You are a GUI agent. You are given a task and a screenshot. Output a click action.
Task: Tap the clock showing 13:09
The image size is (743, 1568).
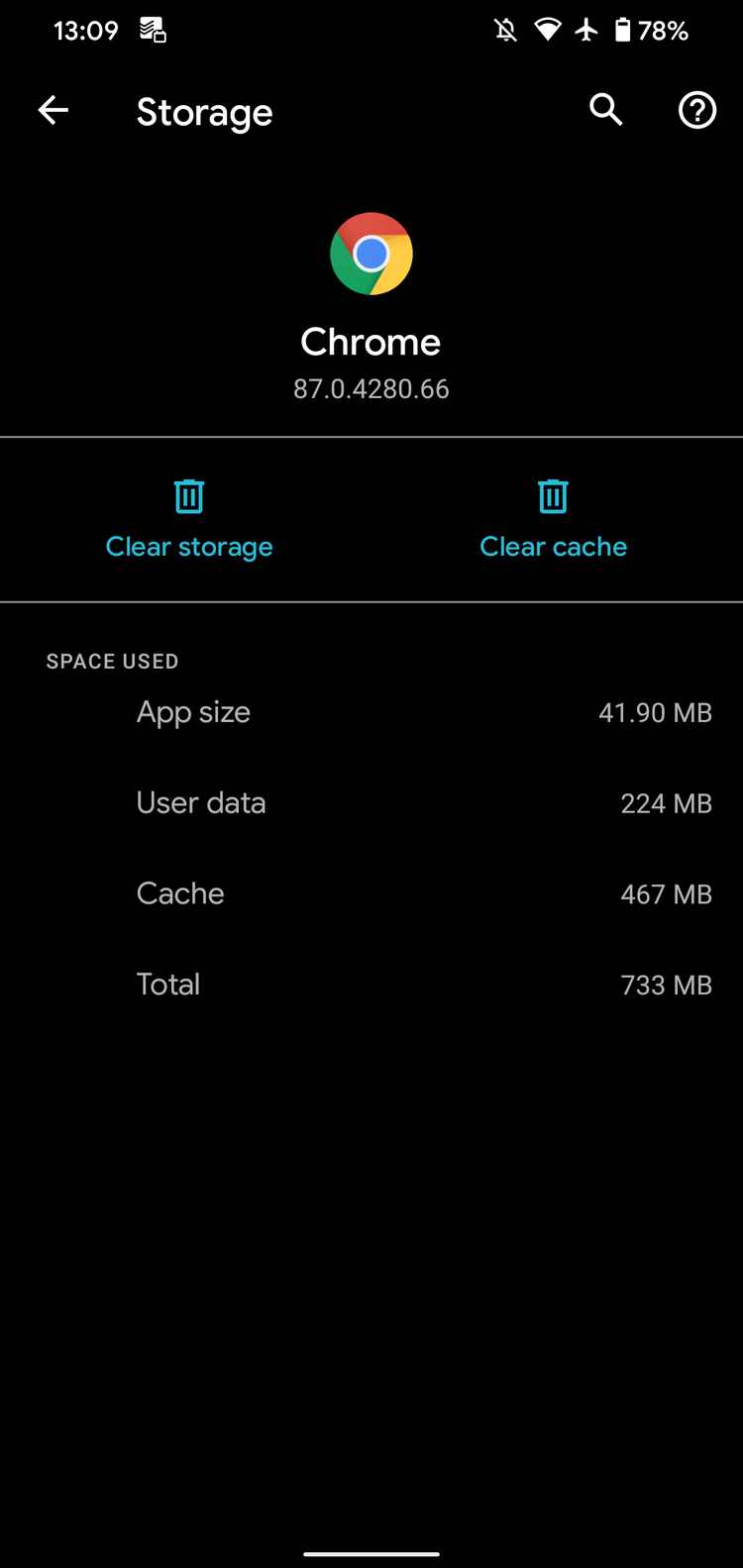(84, 30)
